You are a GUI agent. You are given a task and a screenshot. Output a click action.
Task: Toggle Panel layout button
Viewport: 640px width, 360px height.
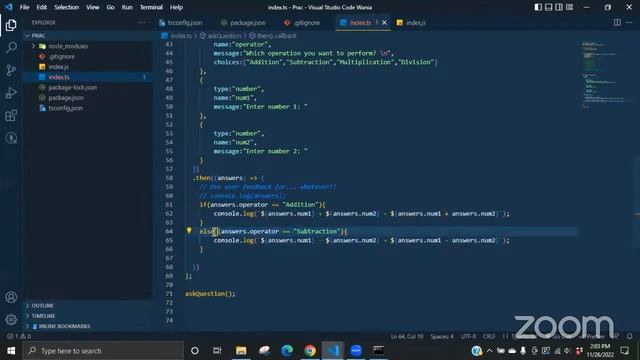coord(549,7)
